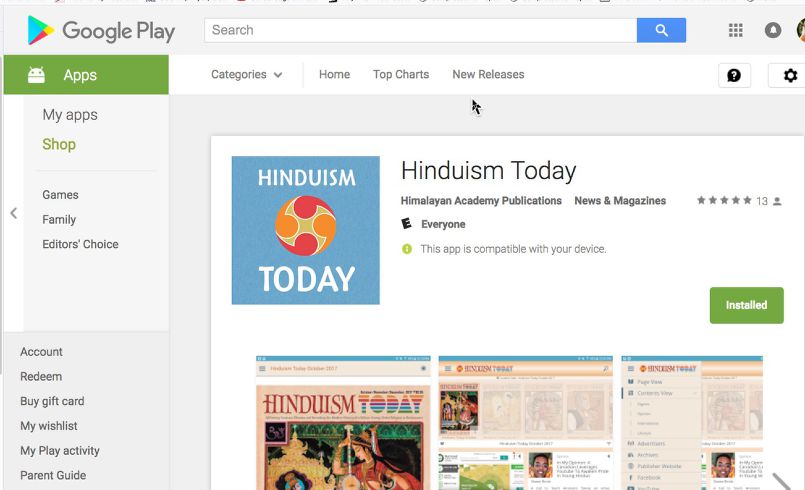Open Himalayan Academy Publications developer link
This screenshot has height=490, width=805.
481,201
